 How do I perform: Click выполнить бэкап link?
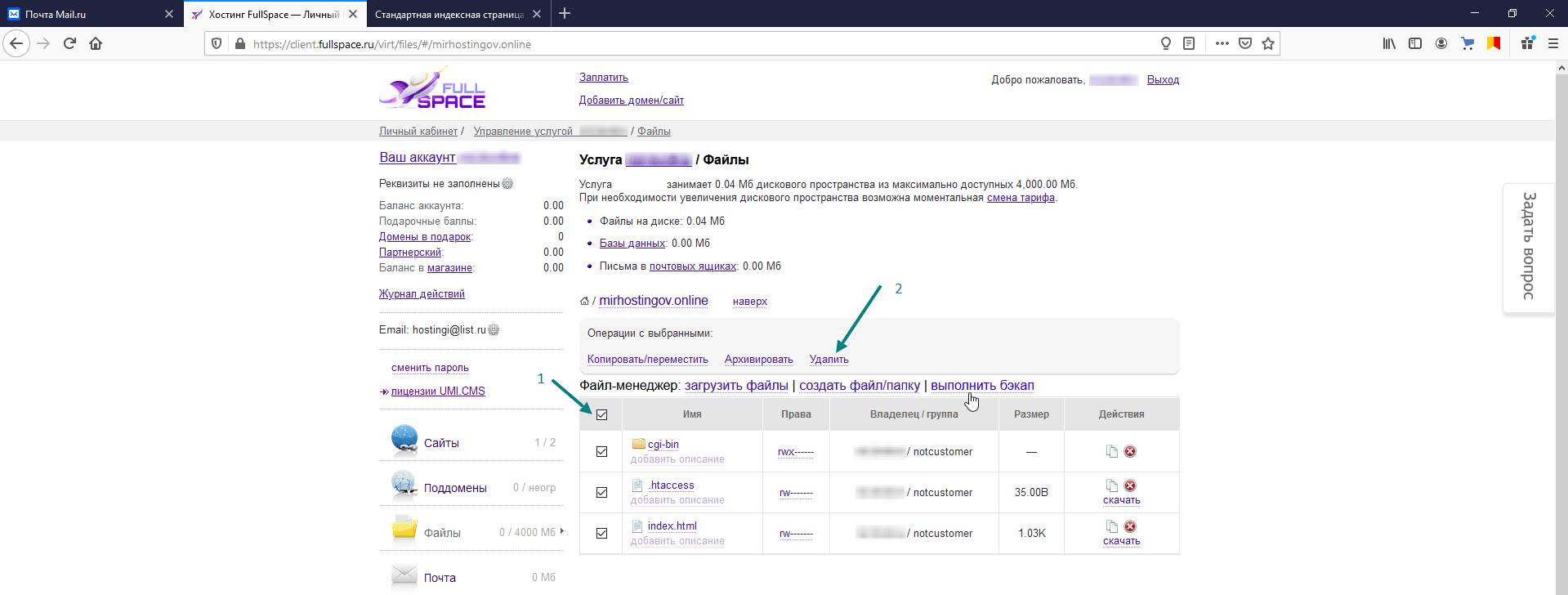coord(982,386)
